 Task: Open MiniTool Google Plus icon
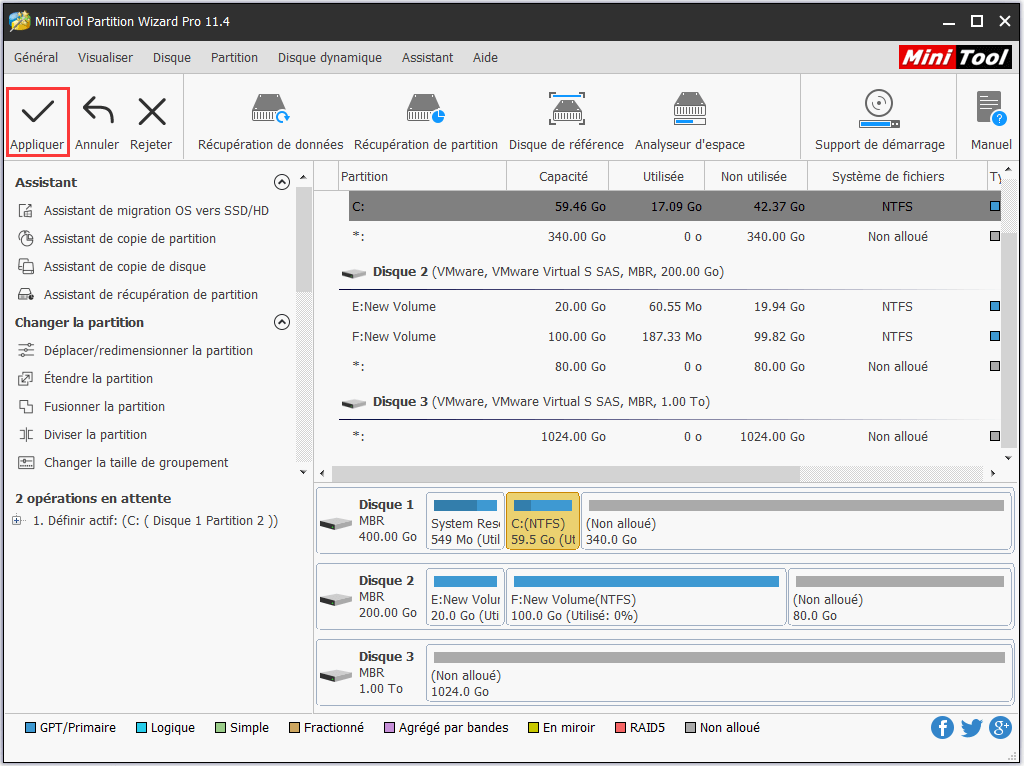[x=1000, y=727]
